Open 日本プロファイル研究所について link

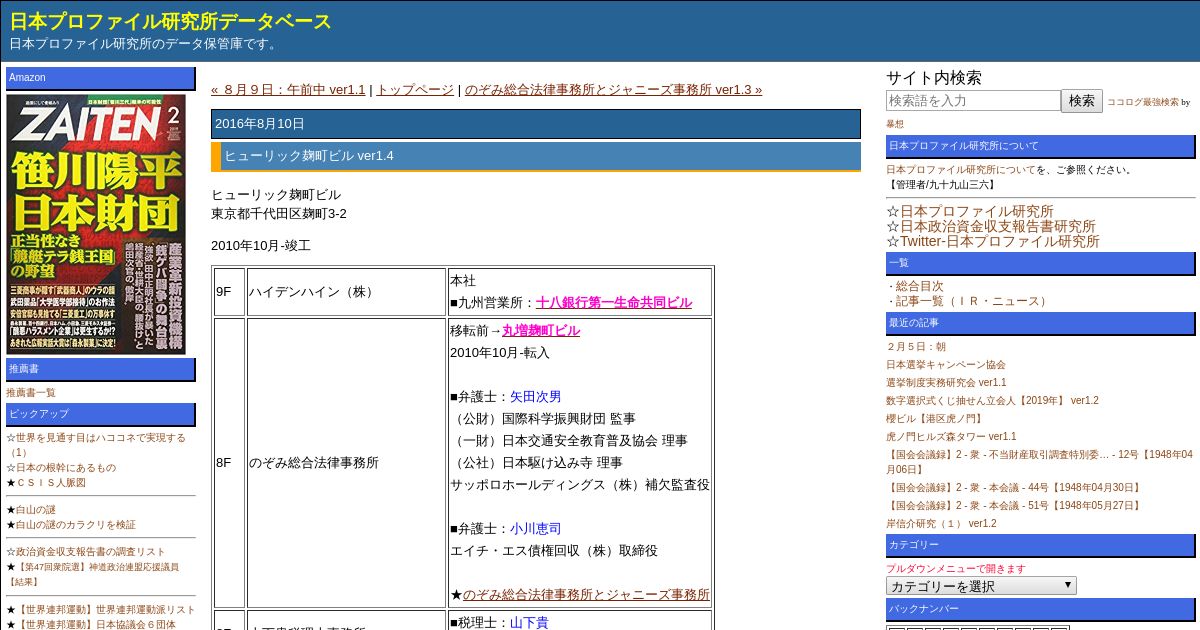pos(960,169)
